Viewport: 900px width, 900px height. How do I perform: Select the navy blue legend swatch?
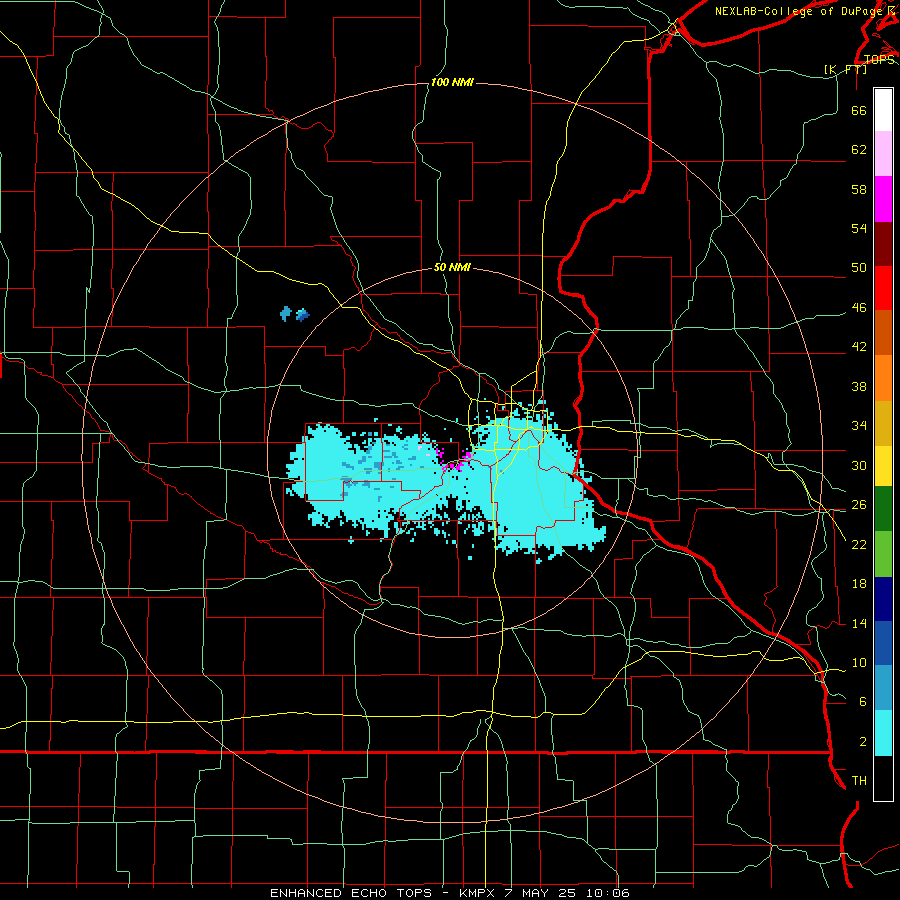[x=883, y=599]
